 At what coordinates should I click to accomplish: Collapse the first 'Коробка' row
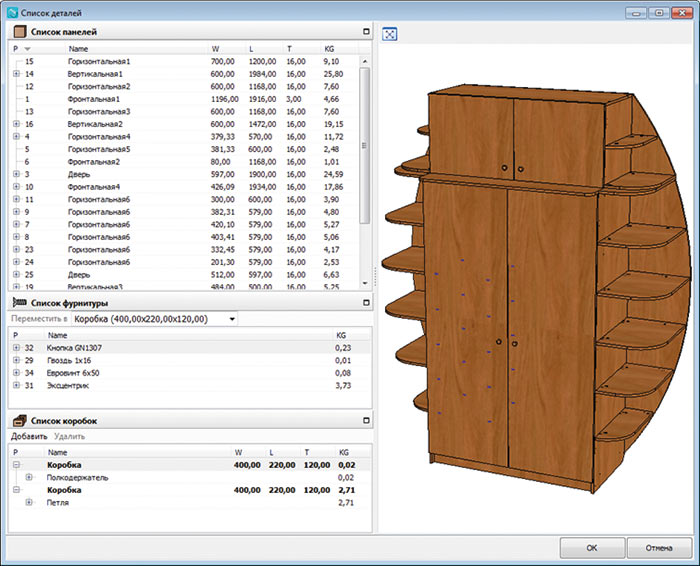pyautogui.click(x=16, y=465)
